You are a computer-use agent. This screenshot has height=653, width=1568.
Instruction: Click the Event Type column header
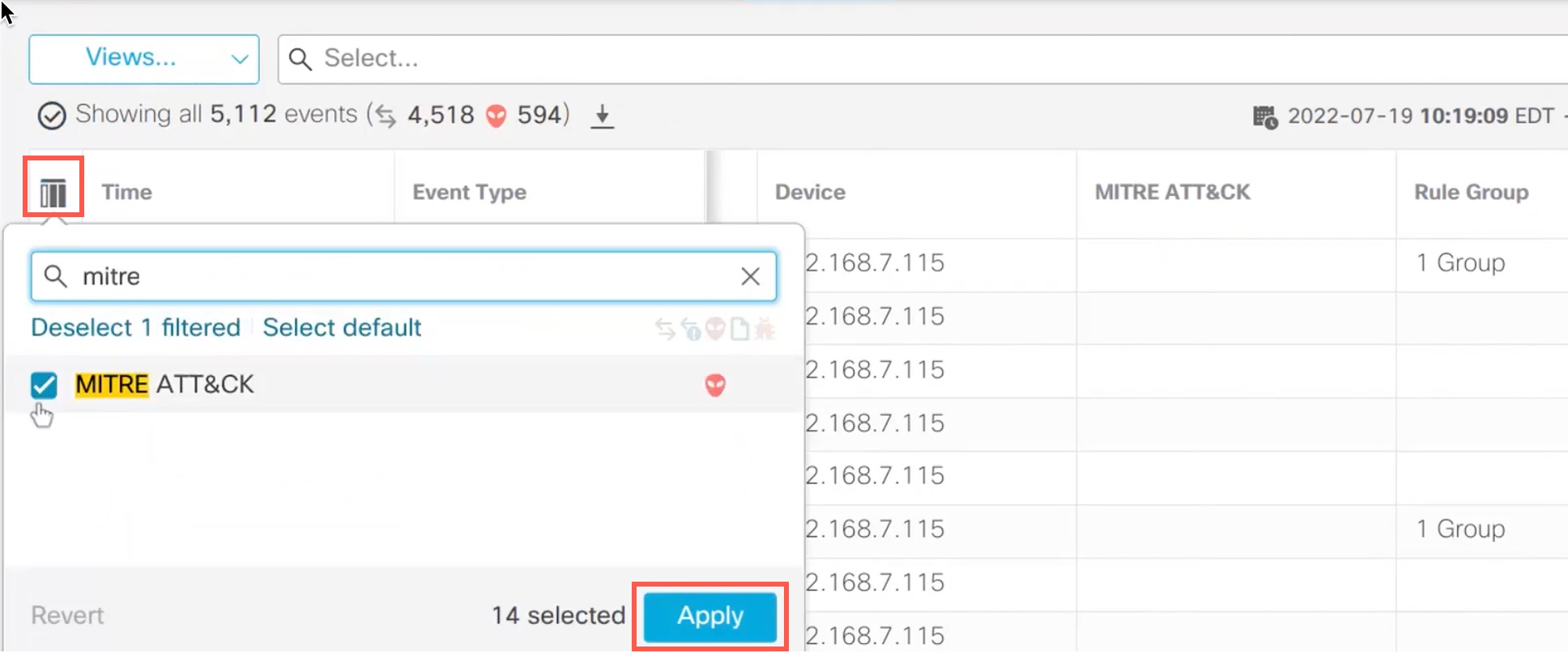[469, 193]
